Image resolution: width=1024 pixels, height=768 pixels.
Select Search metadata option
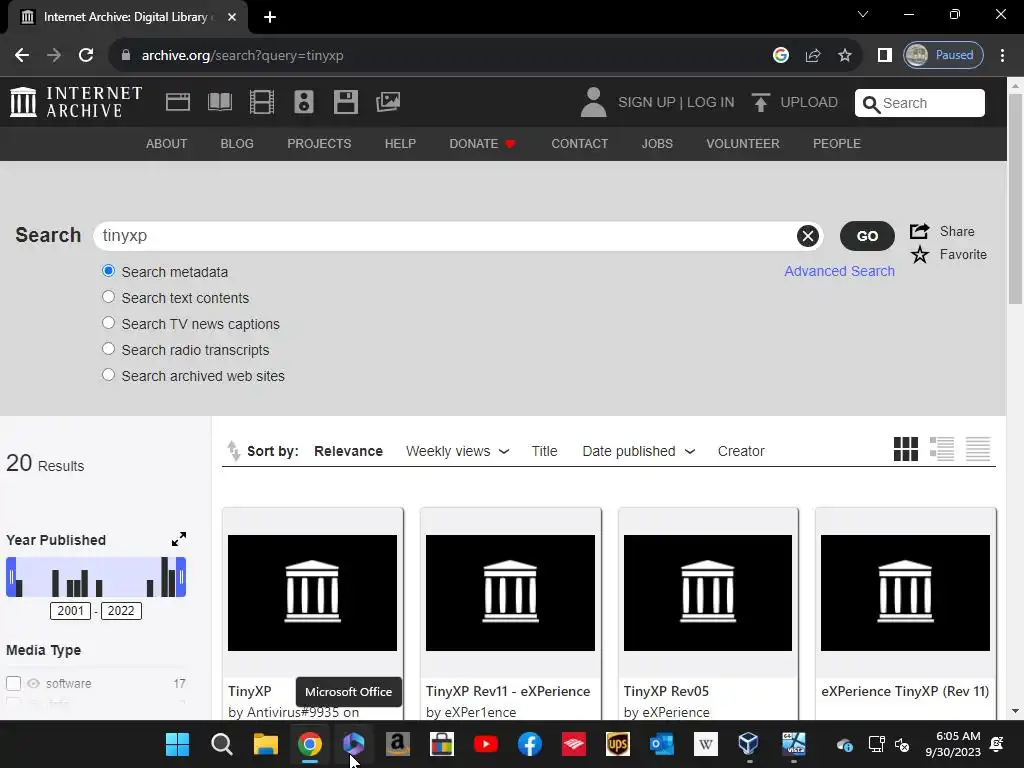(x=108, y=271)
